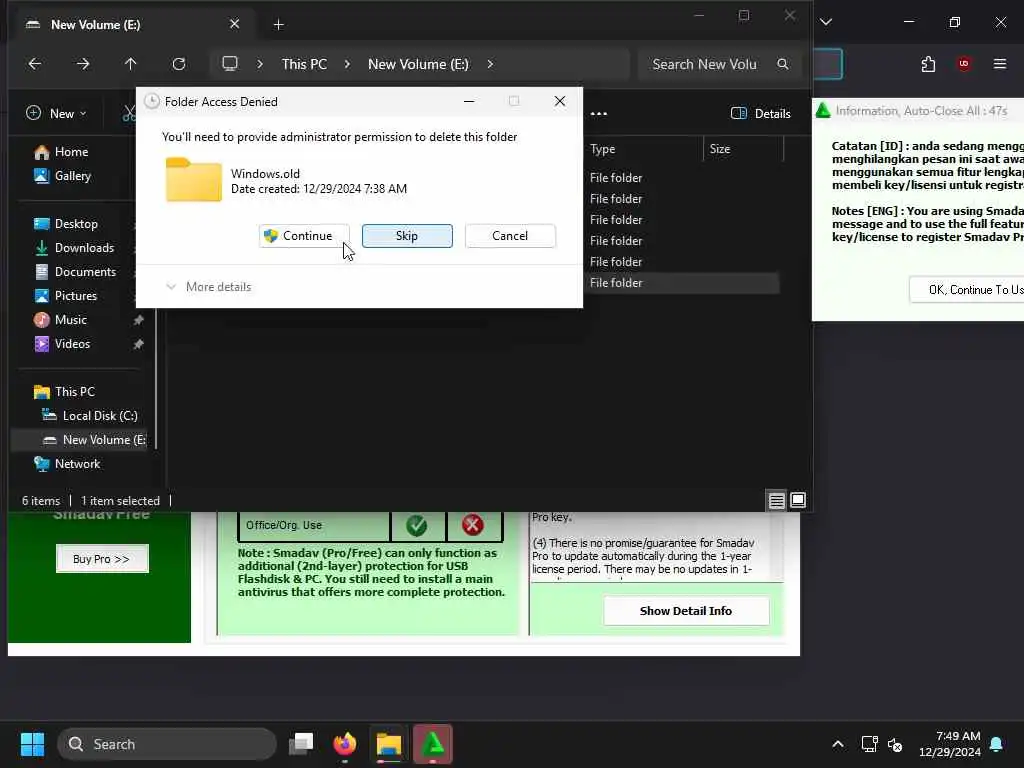Viewport: 1024px width, 768px height.
Task: Click Cancel in the Folder Access Denied dialog
Action: (x=510, y=236)
